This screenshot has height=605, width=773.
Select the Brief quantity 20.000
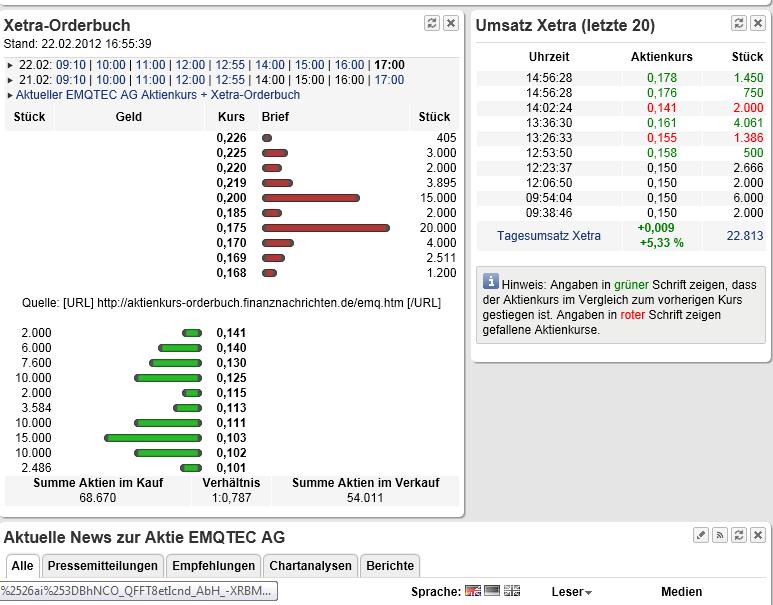tap(438, 228)
